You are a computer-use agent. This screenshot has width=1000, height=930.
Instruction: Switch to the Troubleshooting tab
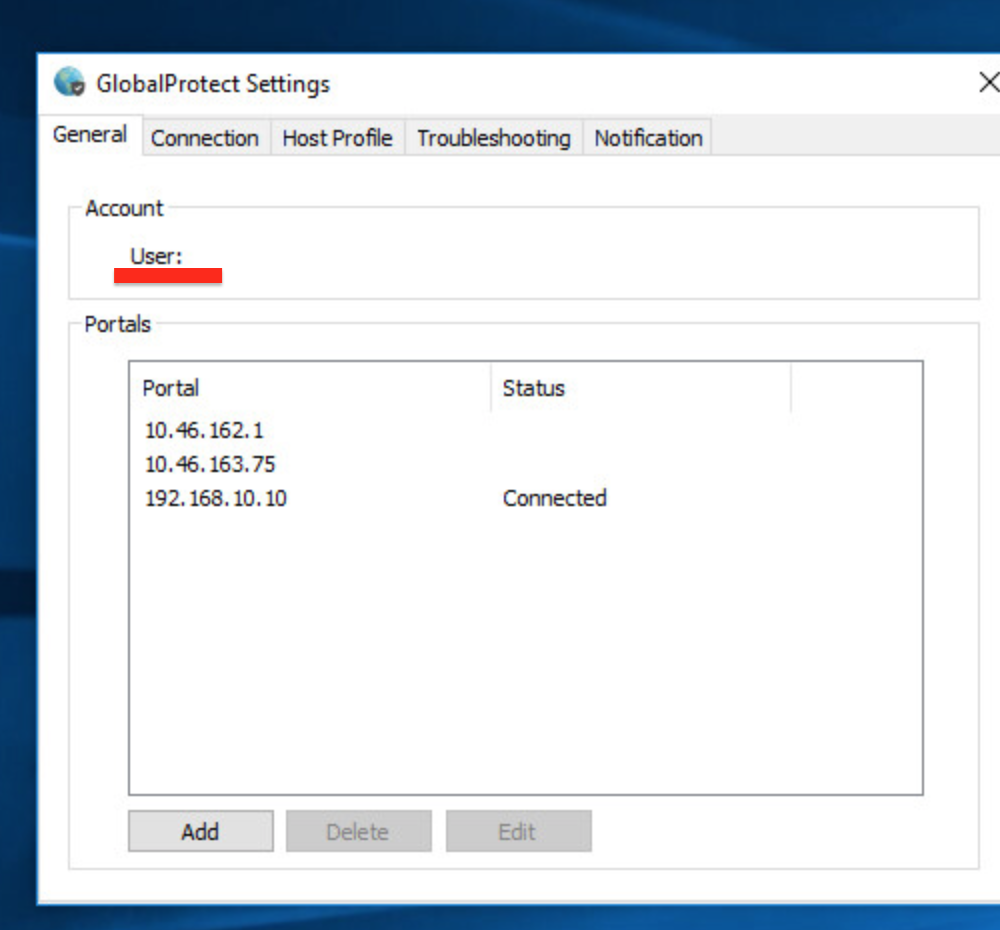(x=494, y=138)
